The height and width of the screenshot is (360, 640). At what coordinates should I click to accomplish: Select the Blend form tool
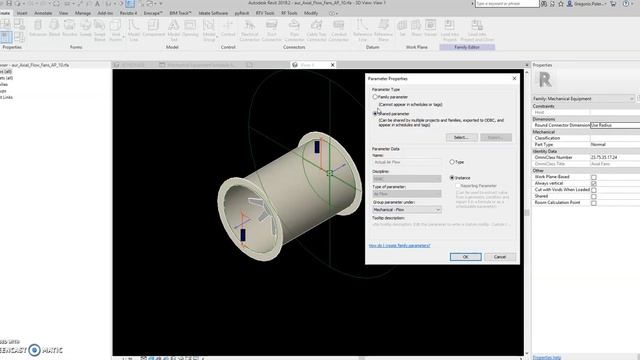pos(54,29)
